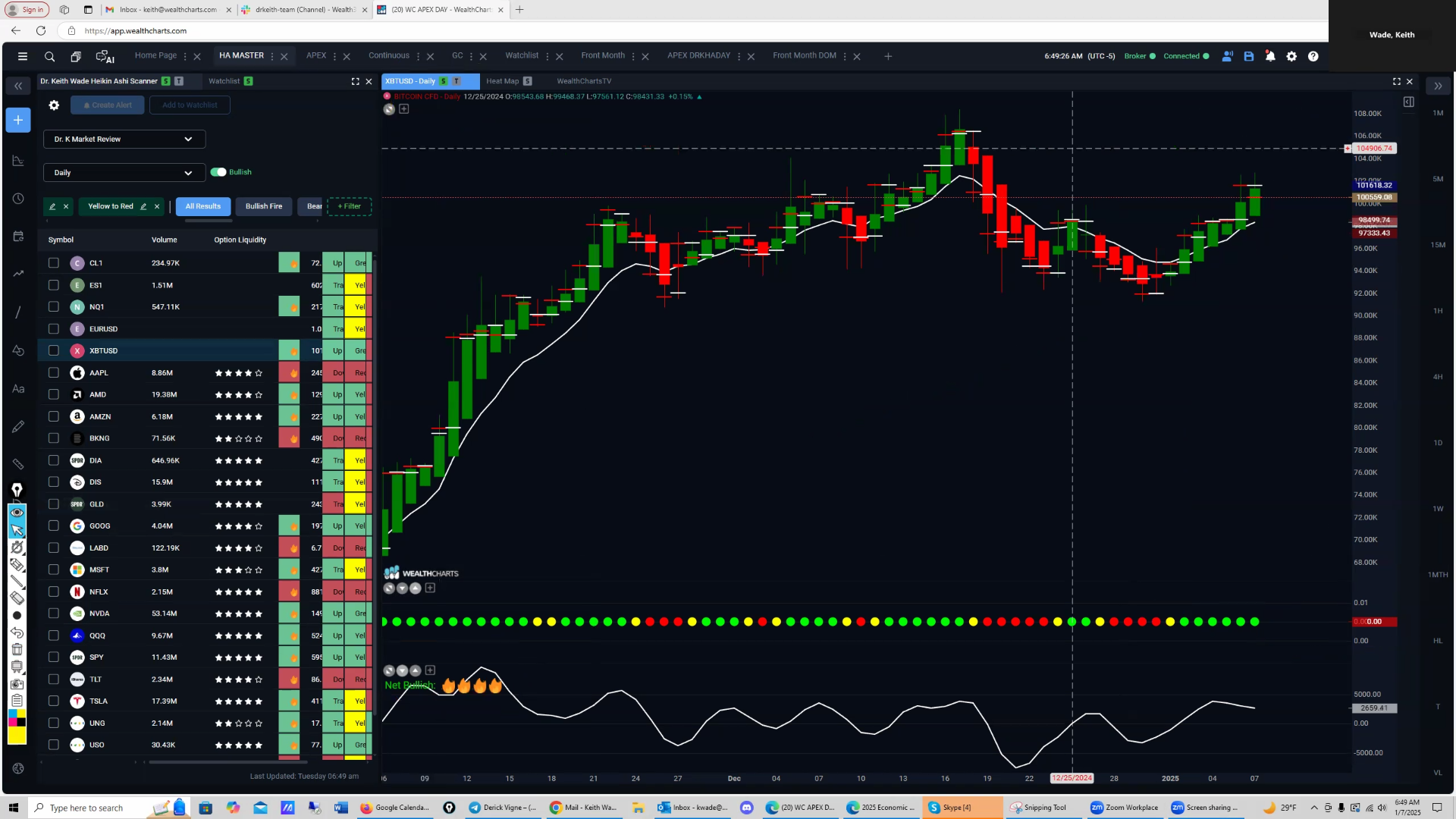Select the trend line drawing tool
Screen dimensions: 1456x819
click(x=18, y=312)
